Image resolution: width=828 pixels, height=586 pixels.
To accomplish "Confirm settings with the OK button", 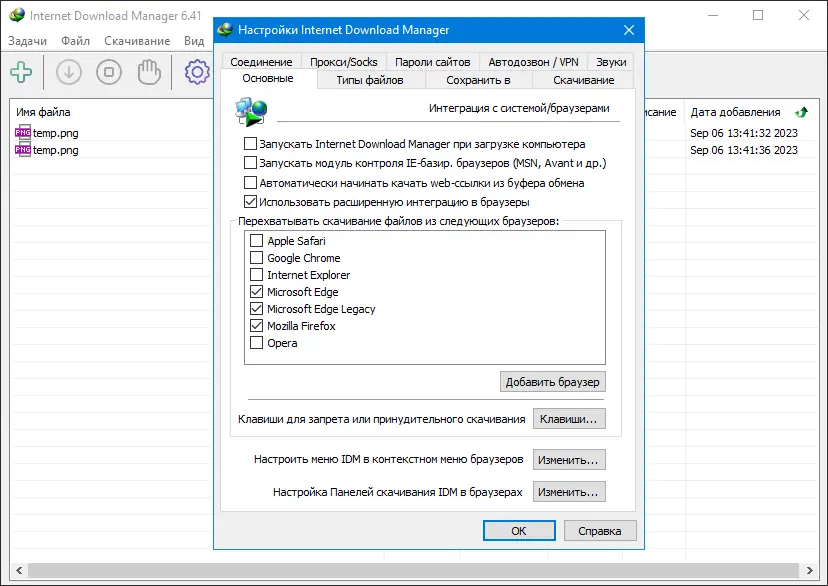I will coord(519,531).
